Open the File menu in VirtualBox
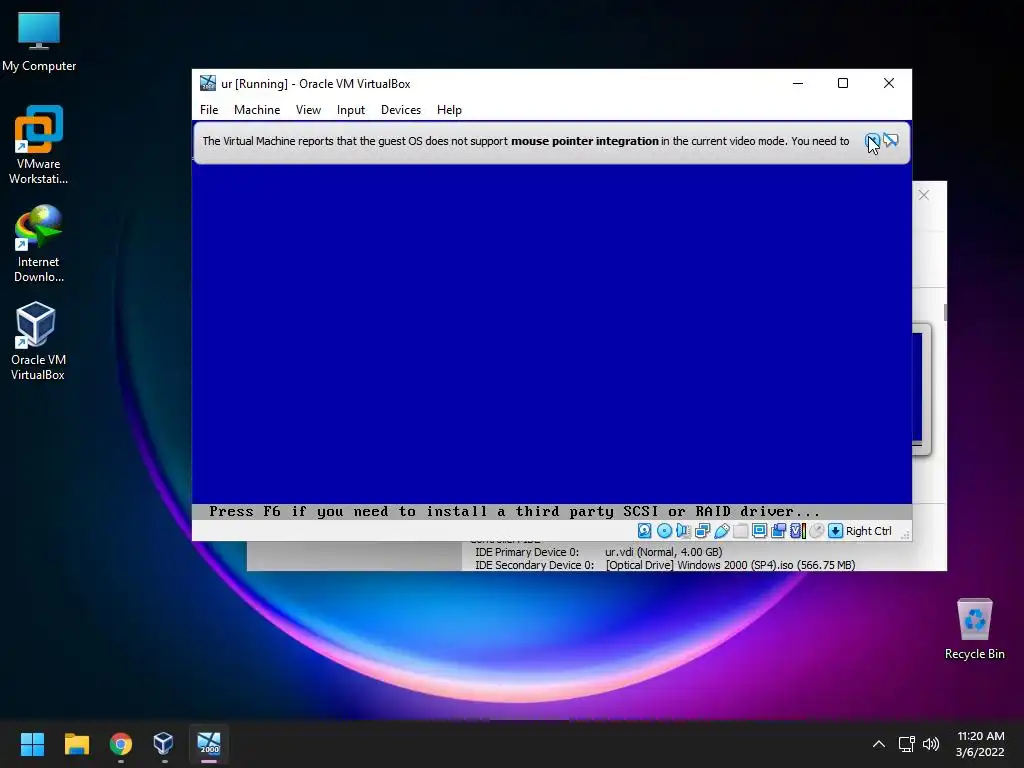 pos(209,110)
